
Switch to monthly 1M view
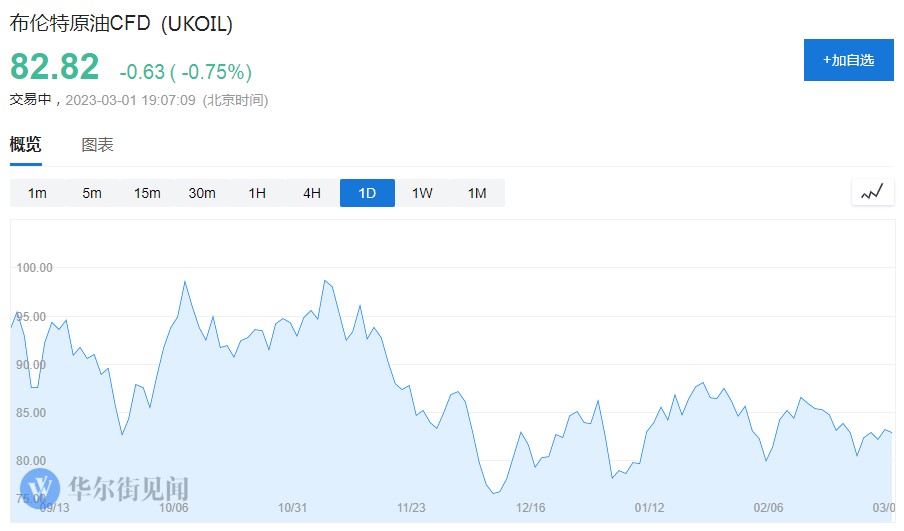pyautogui.click(x=477, y=193)
